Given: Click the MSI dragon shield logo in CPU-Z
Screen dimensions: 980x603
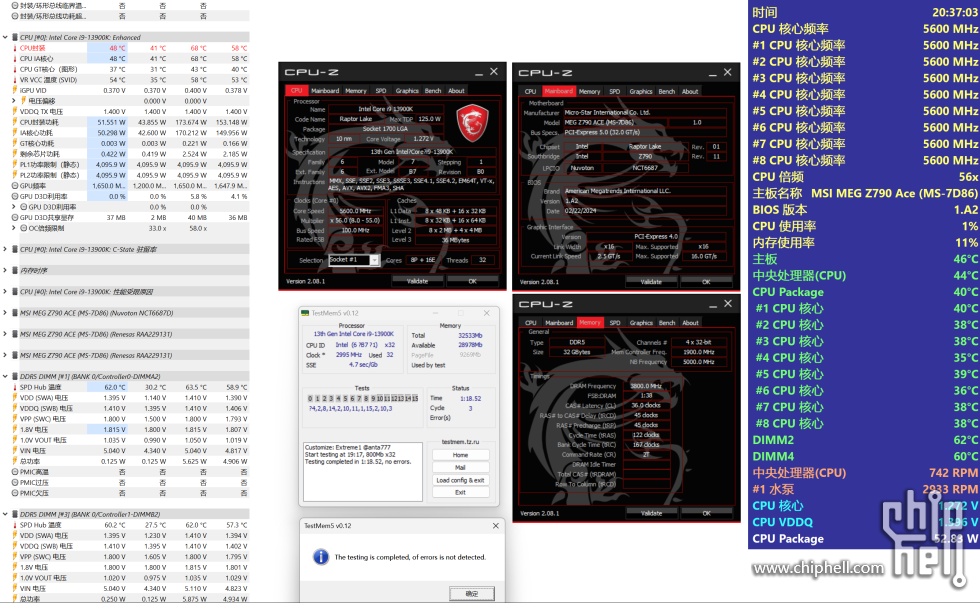Looking at the screenshot, I should click(x=472, y=123).
